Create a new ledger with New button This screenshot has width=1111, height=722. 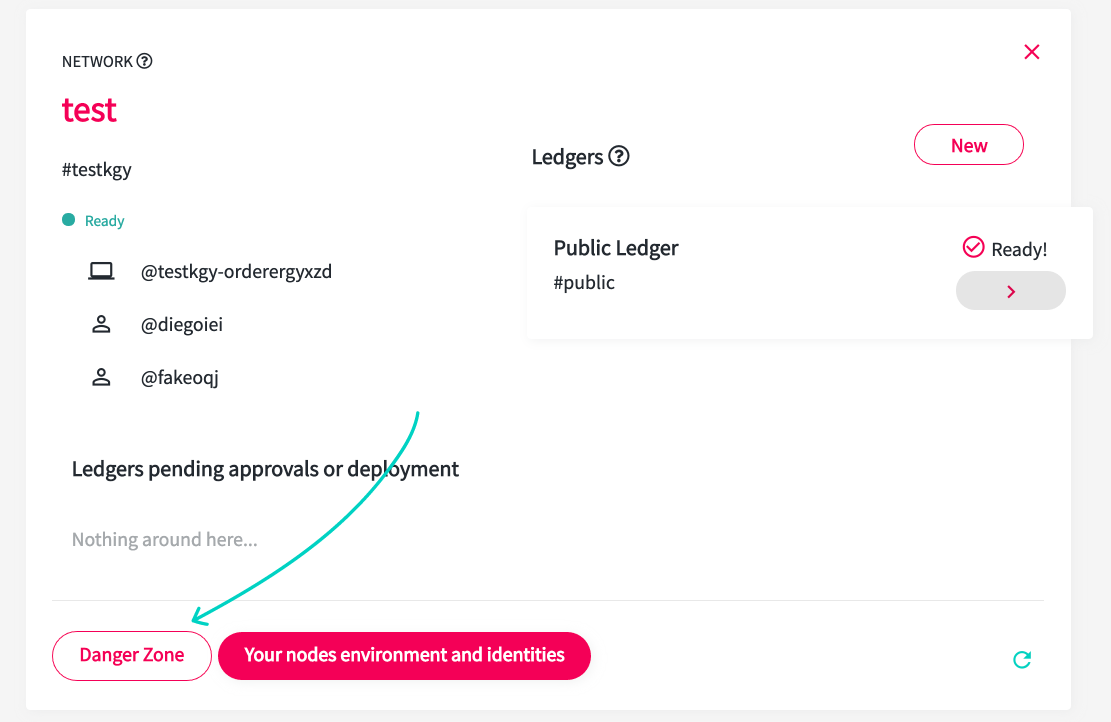pyautogui.click(x=969, y=145)
